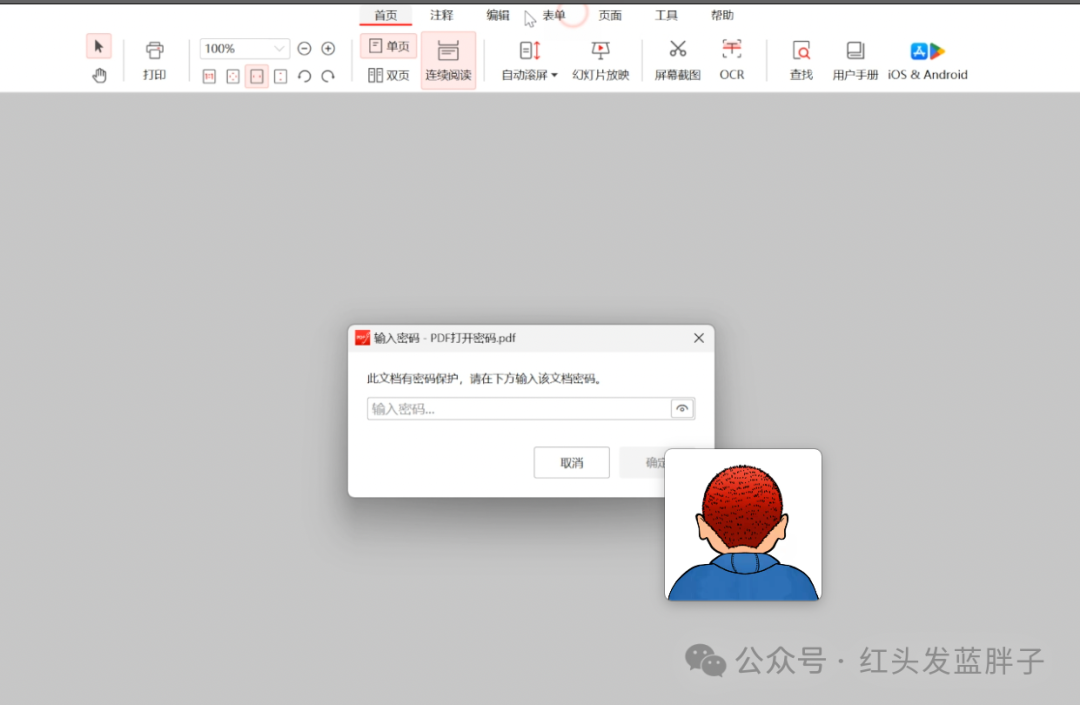Select the arrow pointer tool
The height and width of the screenshot is (705, 1080).
click(99, 47)
